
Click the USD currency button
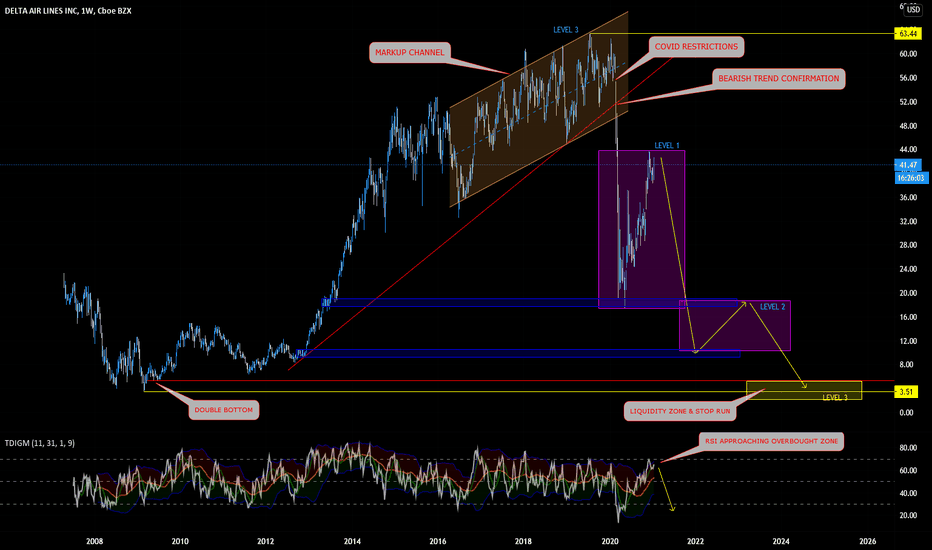click(913, 10)
